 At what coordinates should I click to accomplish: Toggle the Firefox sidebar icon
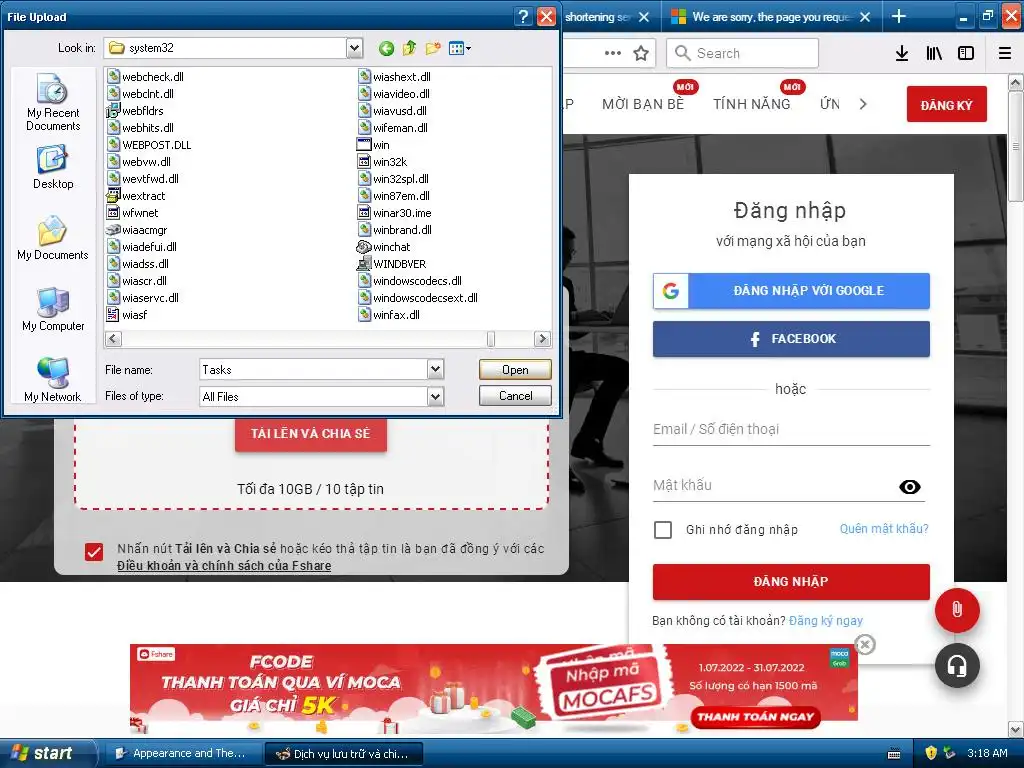coord(966,54)
